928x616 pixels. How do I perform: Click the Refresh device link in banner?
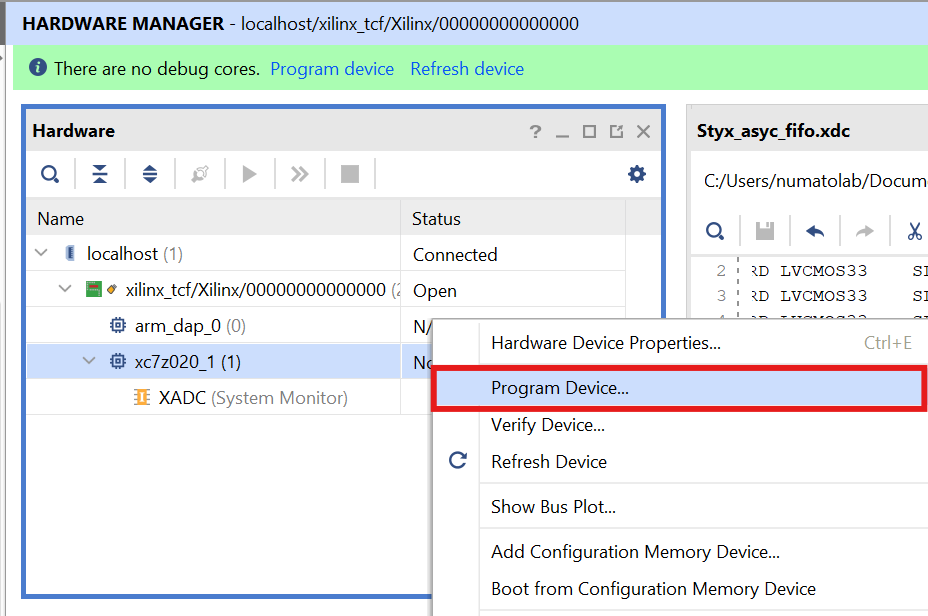[467, 69]
